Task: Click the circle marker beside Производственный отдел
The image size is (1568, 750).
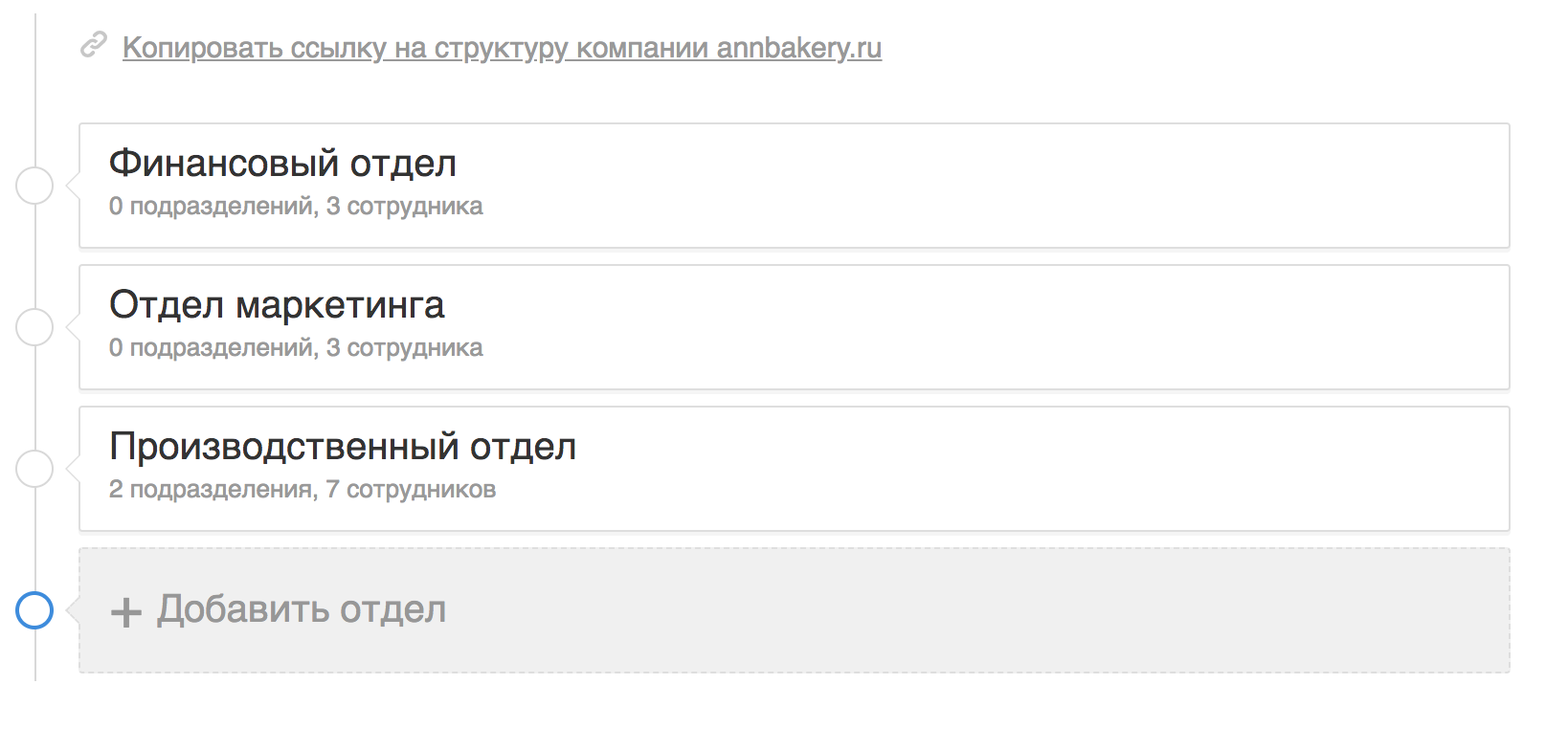Action: pyautogui.click(x=35, y=469)
